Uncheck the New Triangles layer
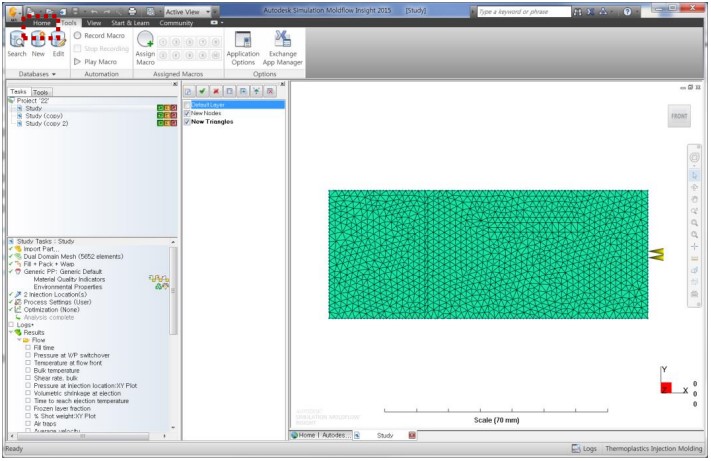This screenshot has width=711, height=461. point(187,122)
